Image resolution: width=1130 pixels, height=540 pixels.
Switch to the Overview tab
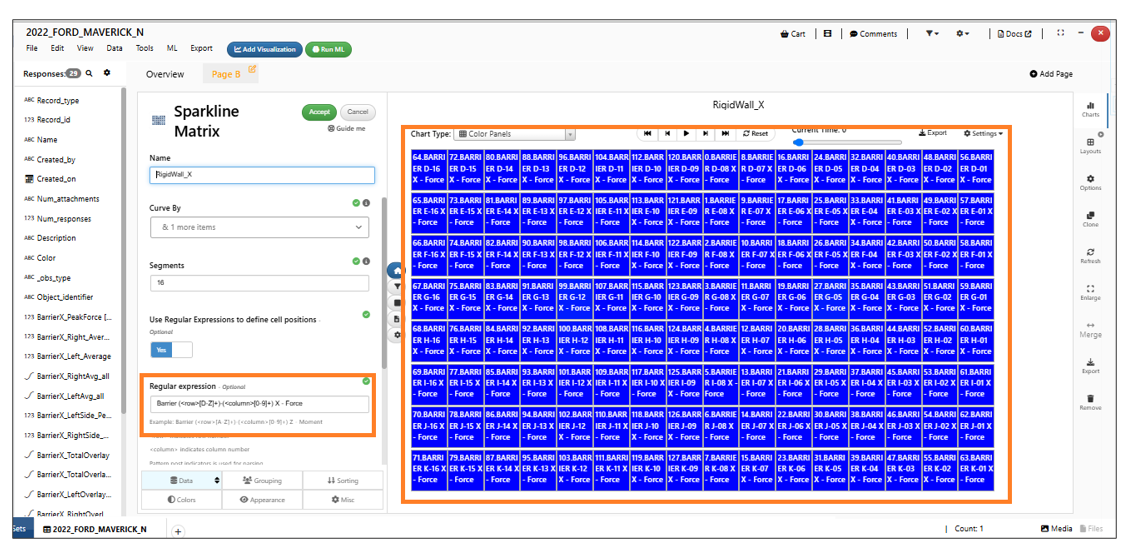(x=165, y=74)
